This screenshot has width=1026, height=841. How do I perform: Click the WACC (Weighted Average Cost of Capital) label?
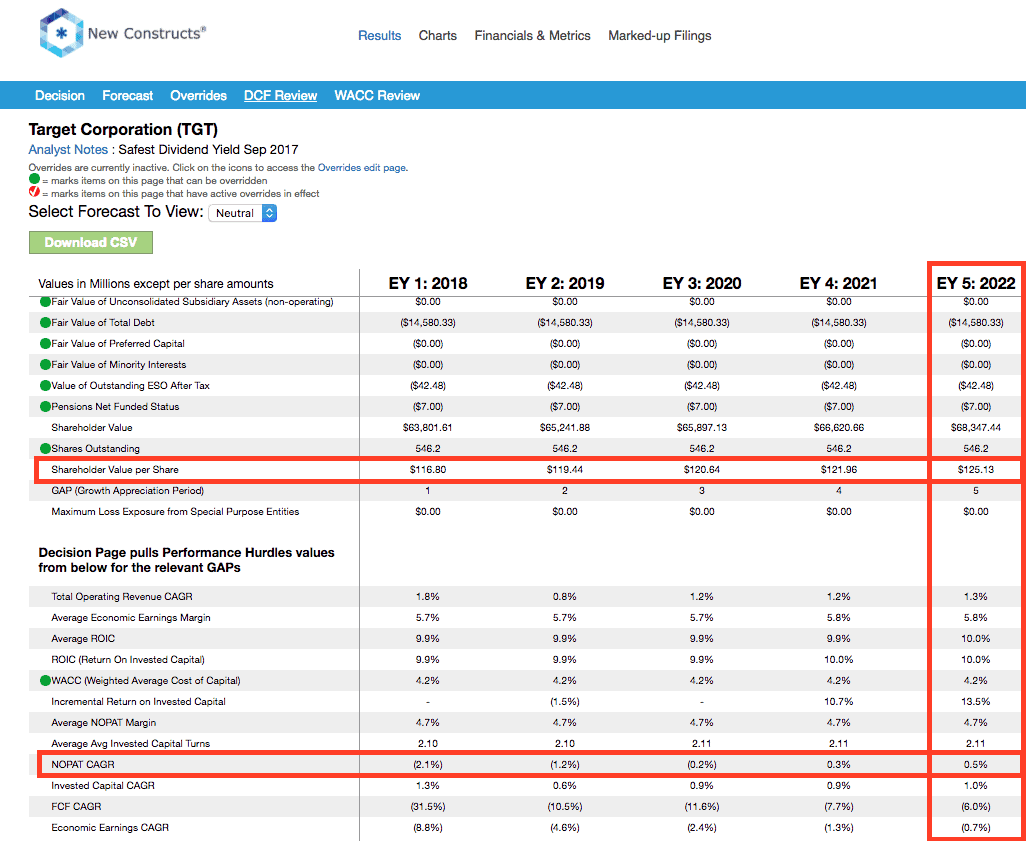pos(146,681)
